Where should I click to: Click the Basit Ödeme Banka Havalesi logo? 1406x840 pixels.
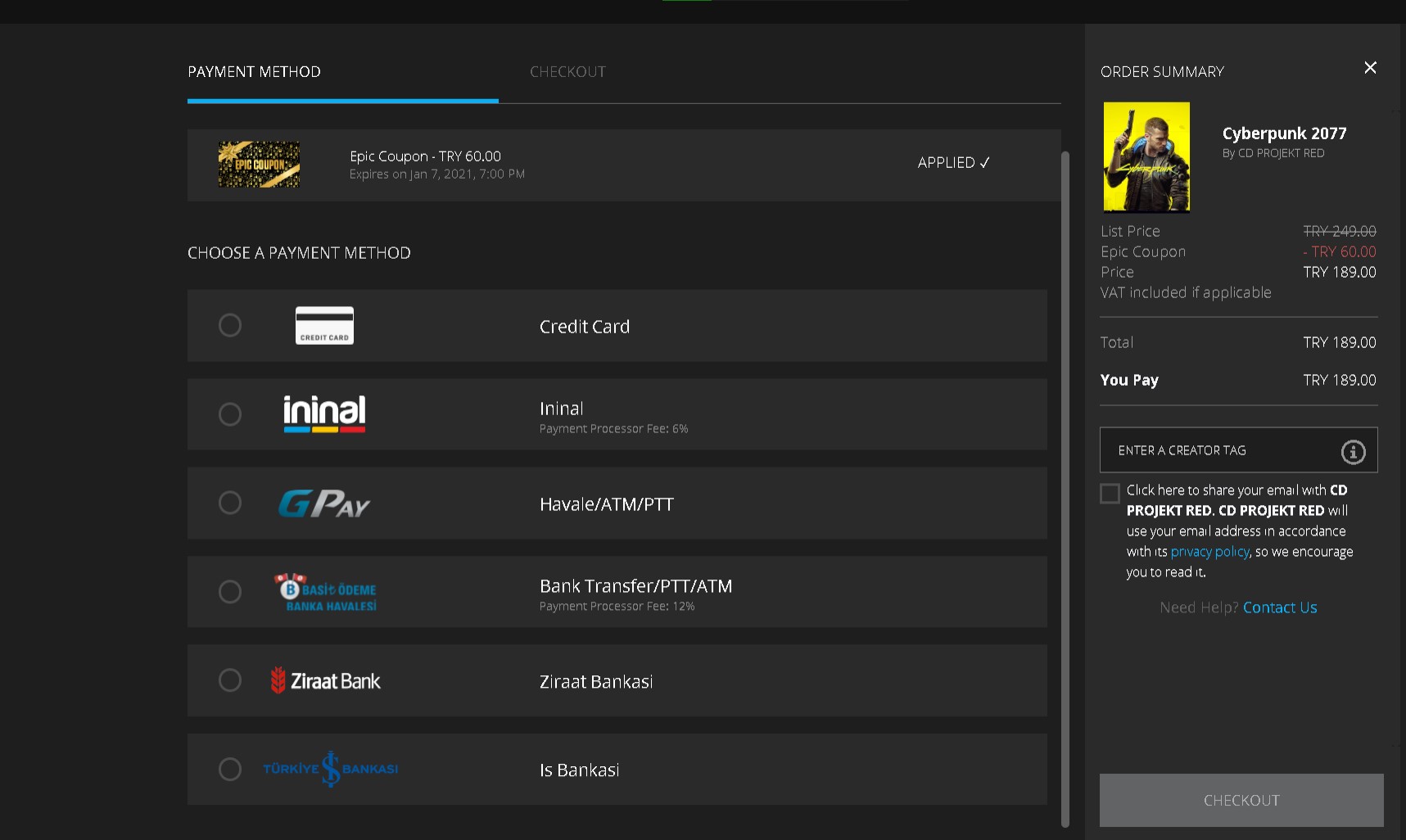coord(326,592)
